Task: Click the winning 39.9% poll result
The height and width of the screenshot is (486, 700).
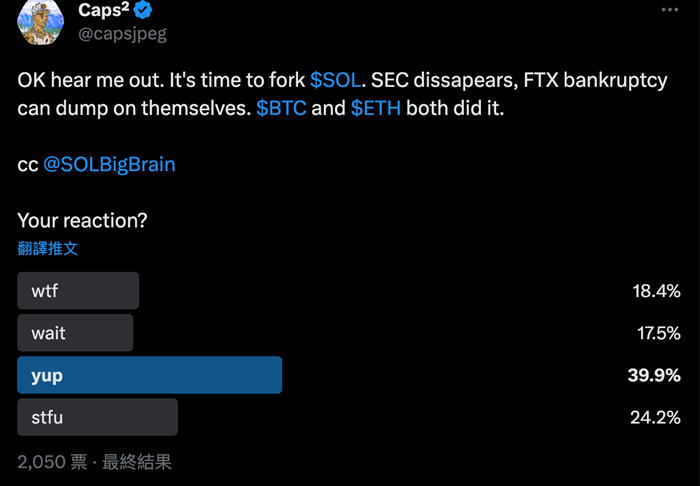Action: pos(655,375)
